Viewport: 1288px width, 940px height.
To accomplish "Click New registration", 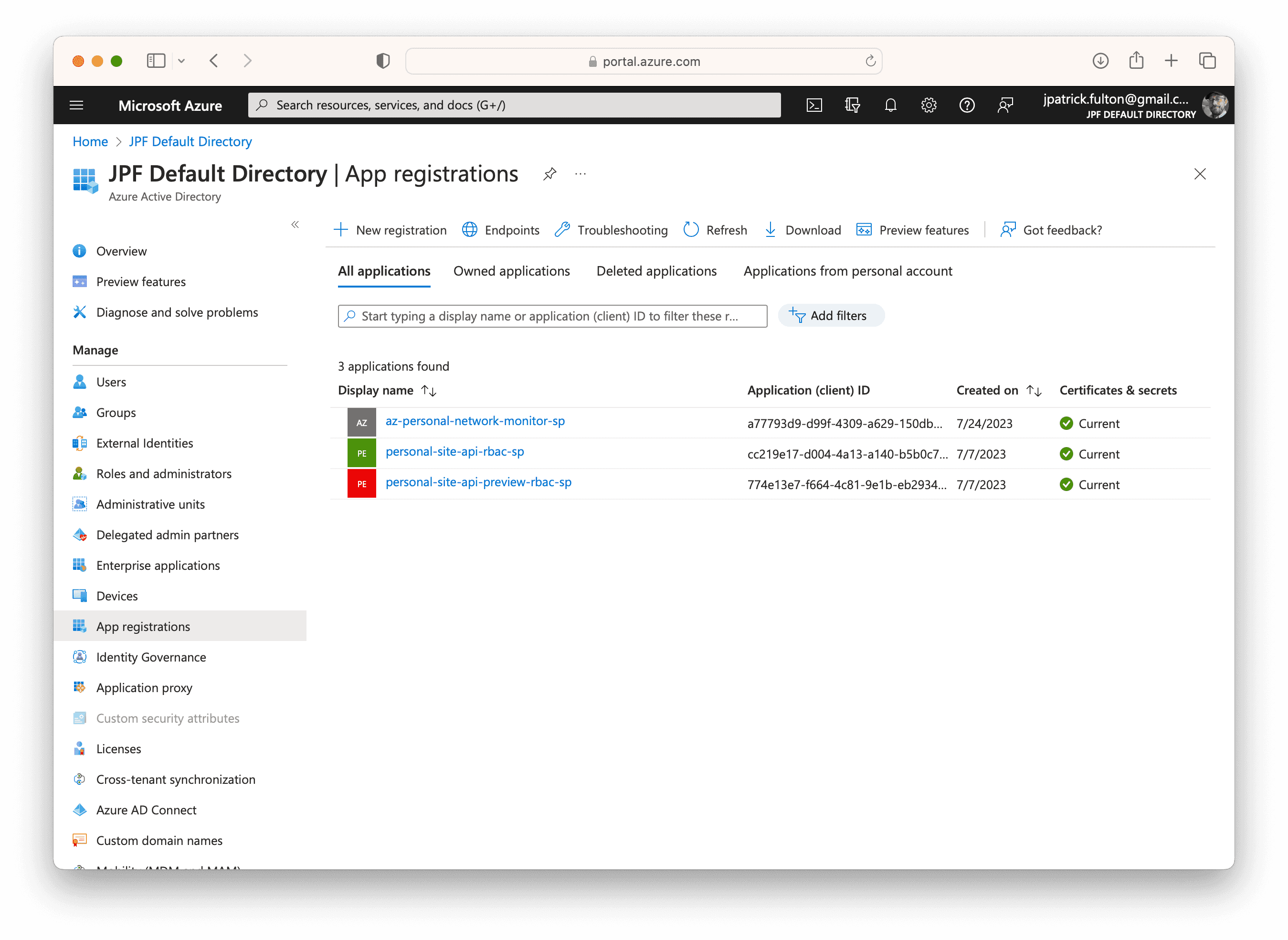I will click(390, 230).
